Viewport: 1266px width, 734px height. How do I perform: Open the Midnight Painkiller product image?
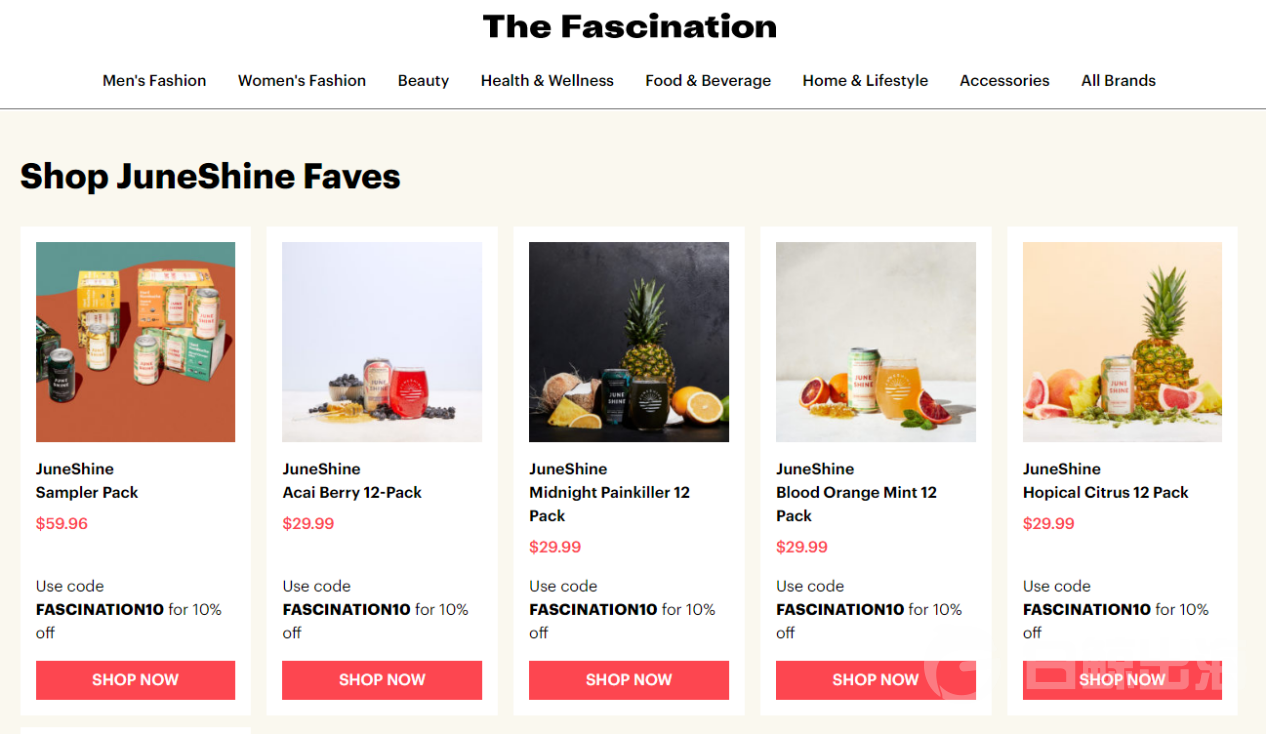tap(629, 342)
